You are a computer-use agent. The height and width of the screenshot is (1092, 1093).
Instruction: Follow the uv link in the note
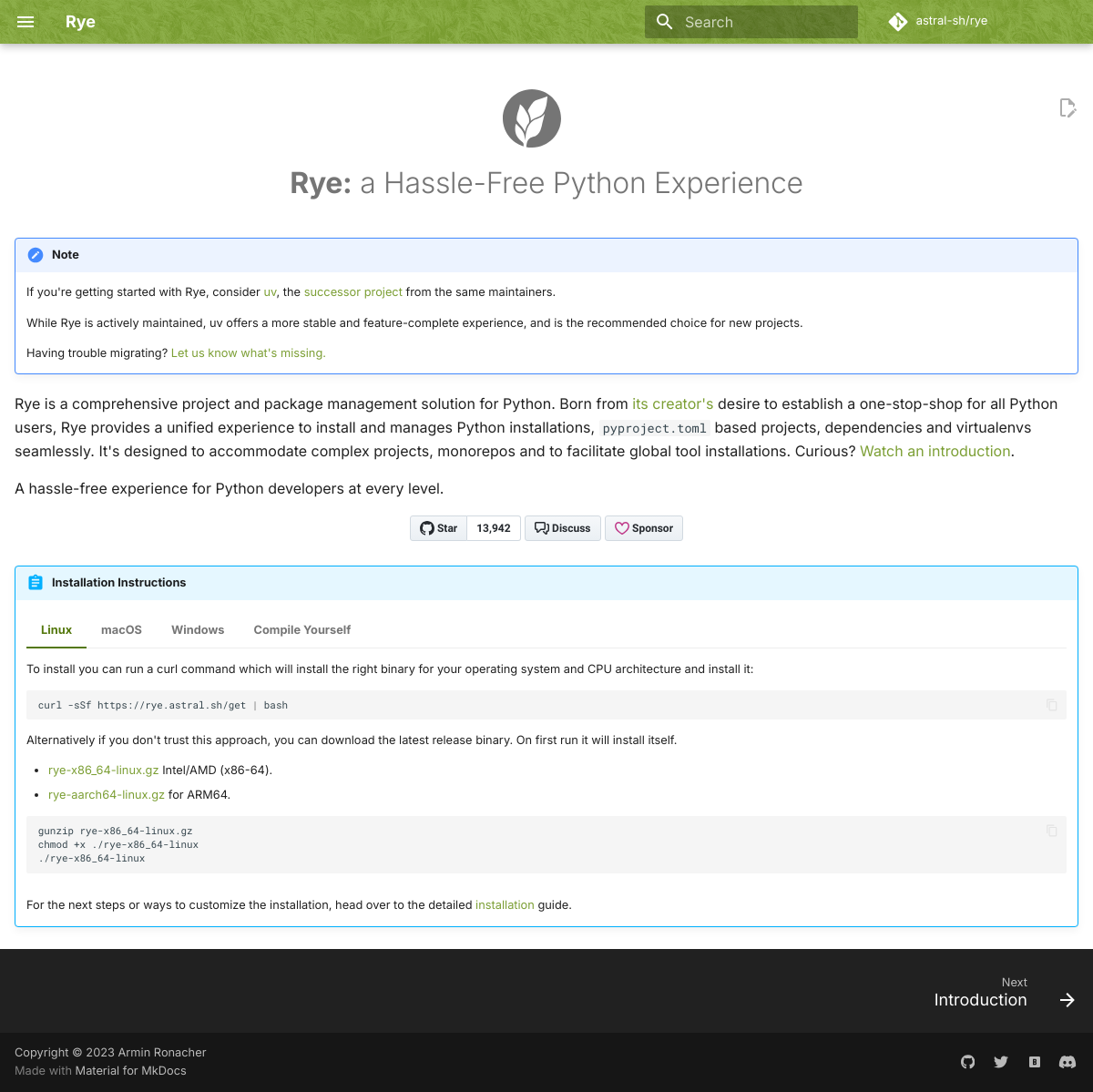[x=270, y=292]
